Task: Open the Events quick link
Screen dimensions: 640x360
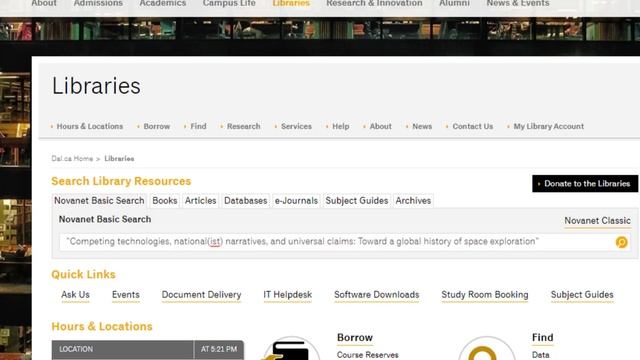Action: tap(126, 295)
